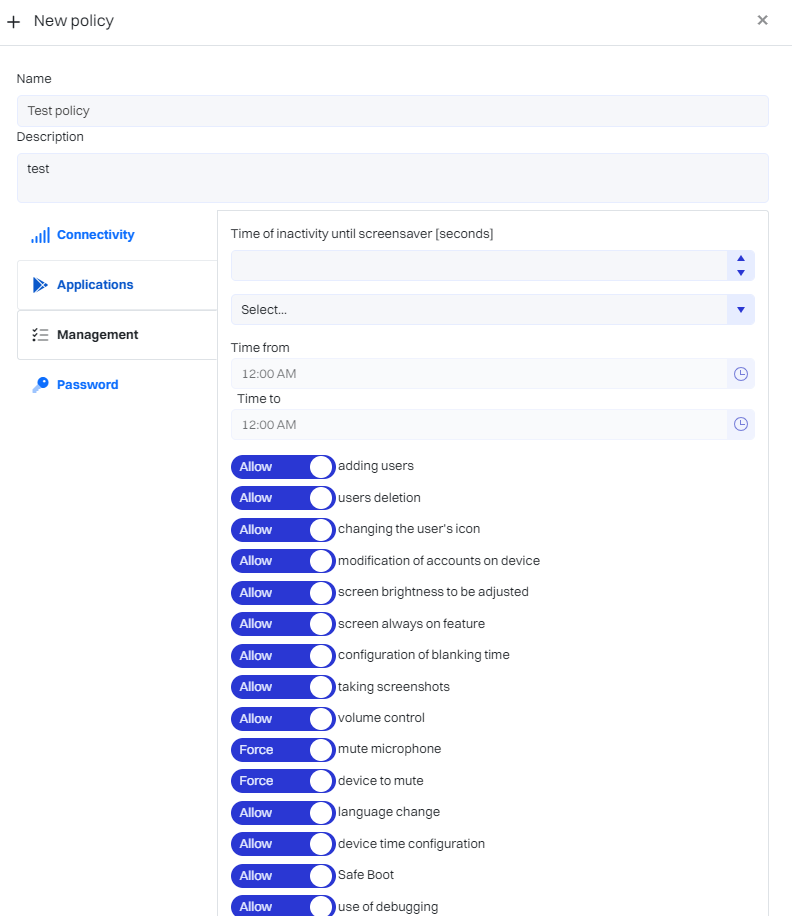Toggle the volume control switch

pyautogui.click(x=283, y=719)
